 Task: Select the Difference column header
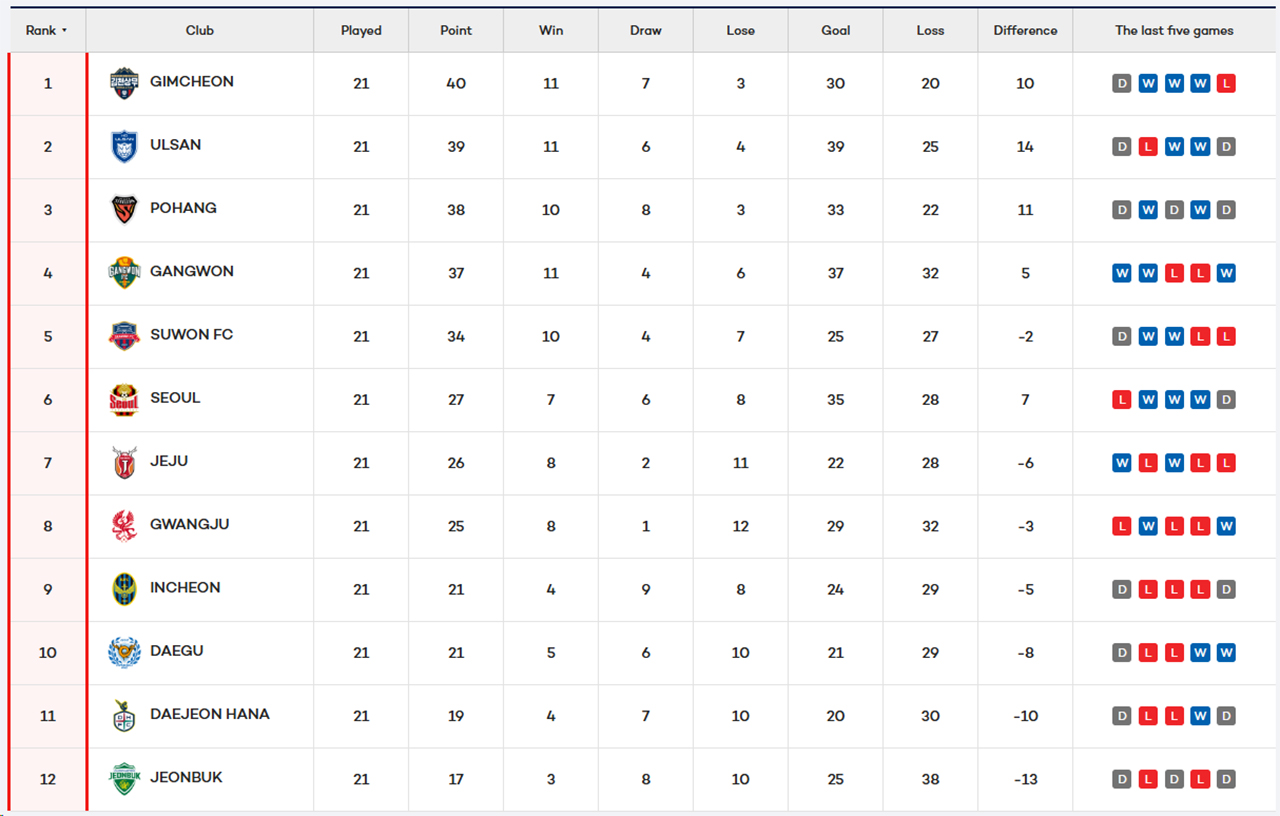(x=1025, y=30)
